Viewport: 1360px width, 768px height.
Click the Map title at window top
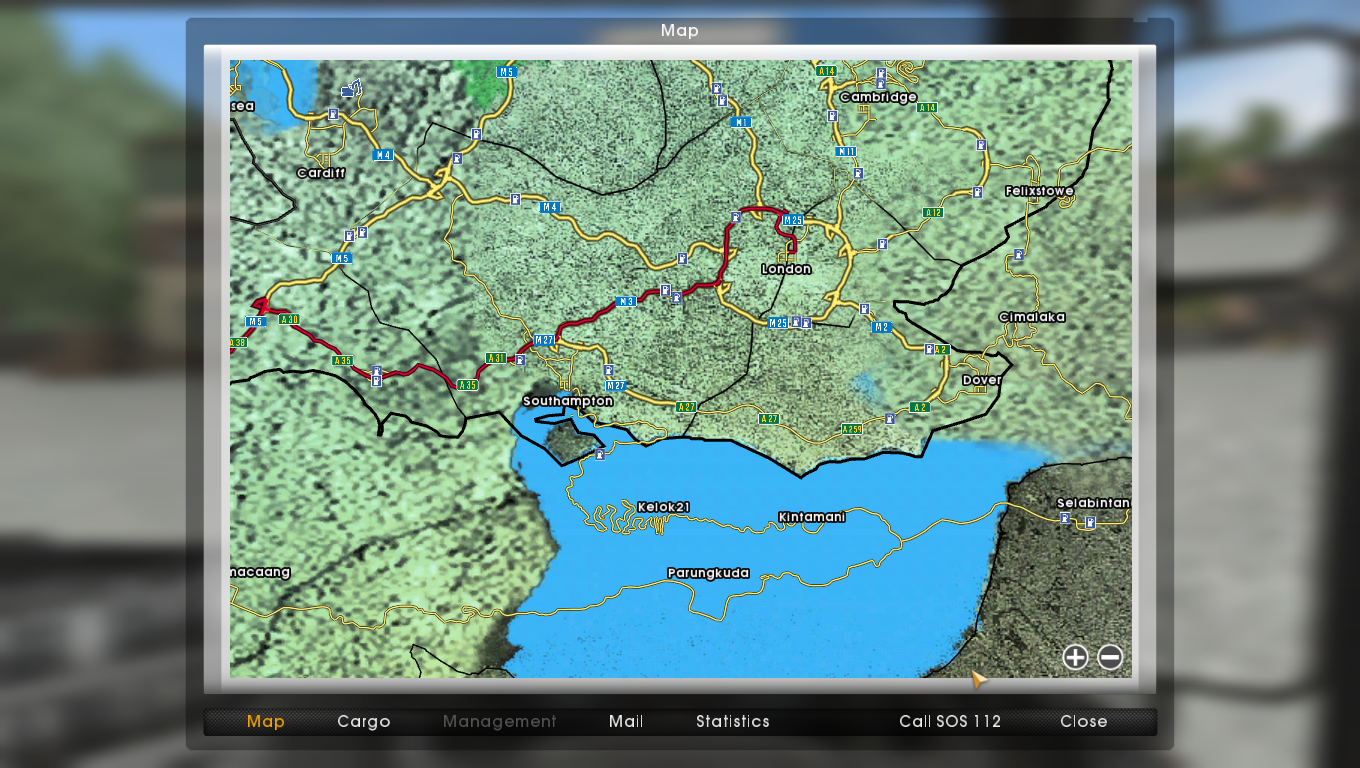tap(680, 31)
